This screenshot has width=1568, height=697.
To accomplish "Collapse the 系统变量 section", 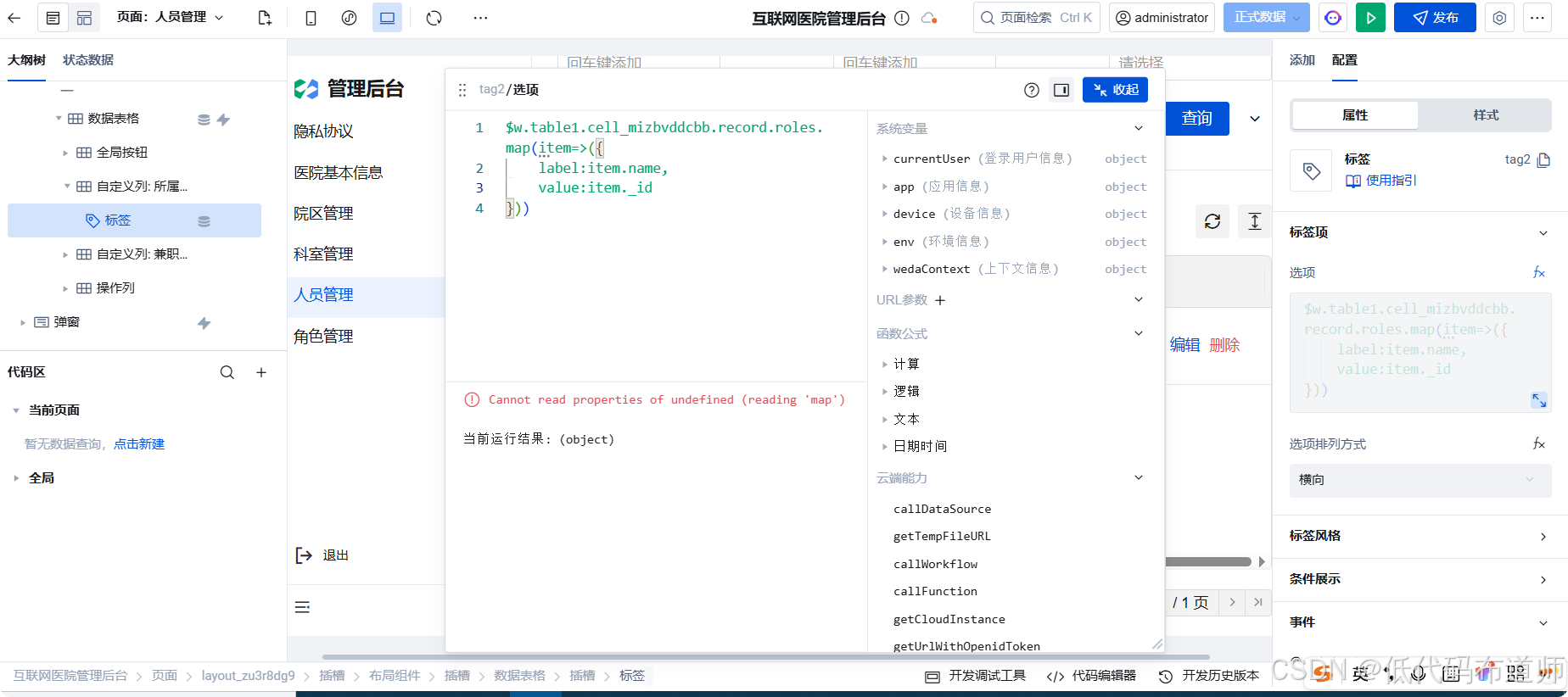I will pyautogui.click(x=1139, y=128).
